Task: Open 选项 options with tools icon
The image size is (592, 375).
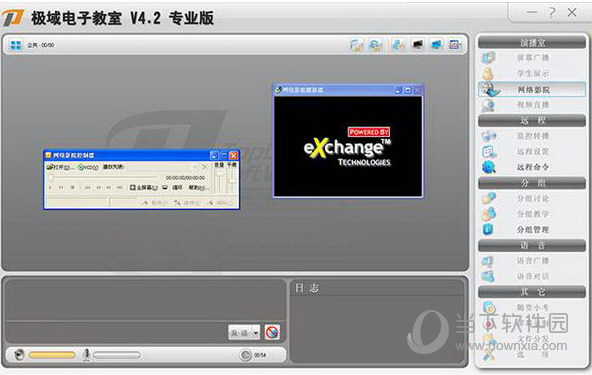Action: pyautogui.click(x=532, y=354)
